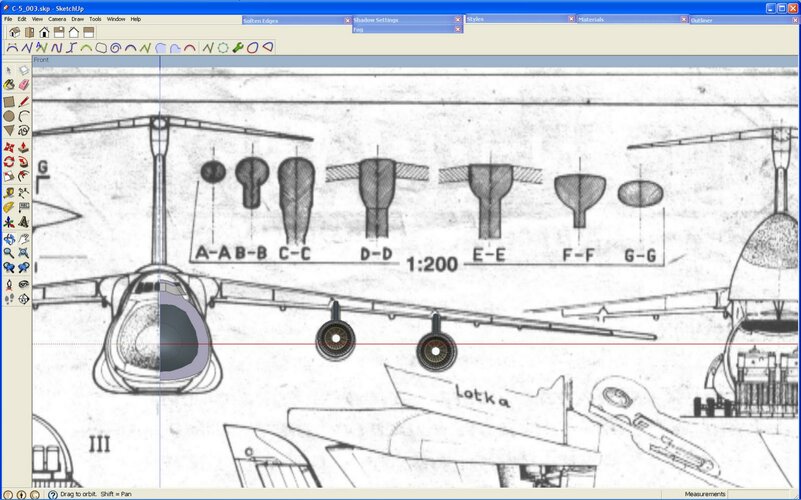Activate the Look Around eye tool
801x500 pixels.
coord(23,284)
